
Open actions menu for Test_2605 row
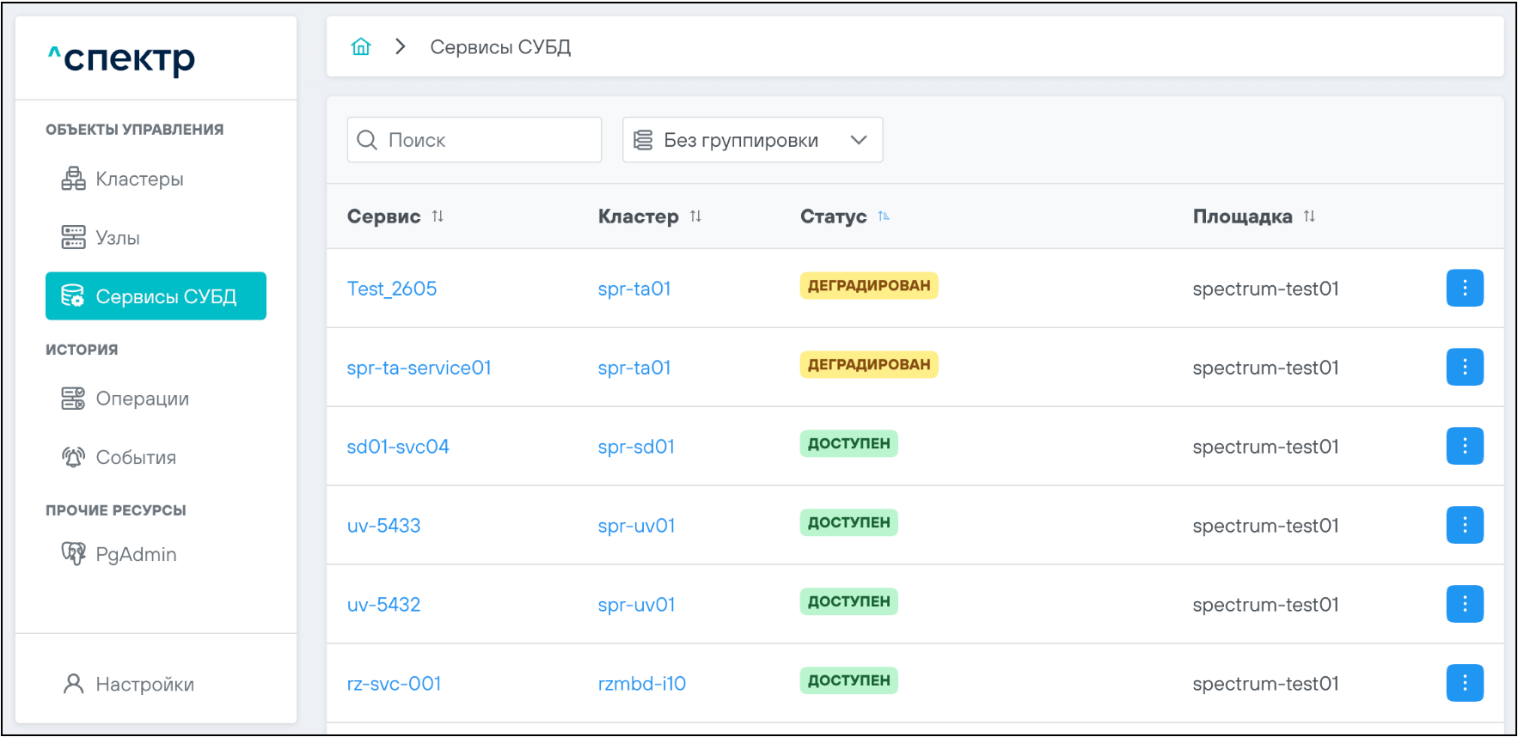coord(1464,288)
